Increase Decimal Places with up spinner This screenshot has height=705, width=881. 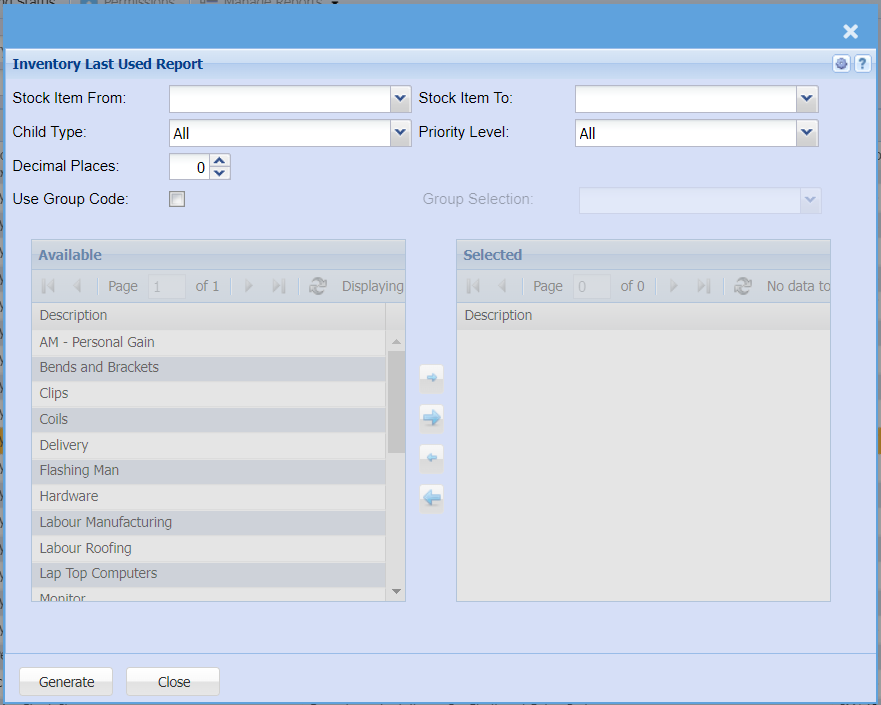[221, 160]
